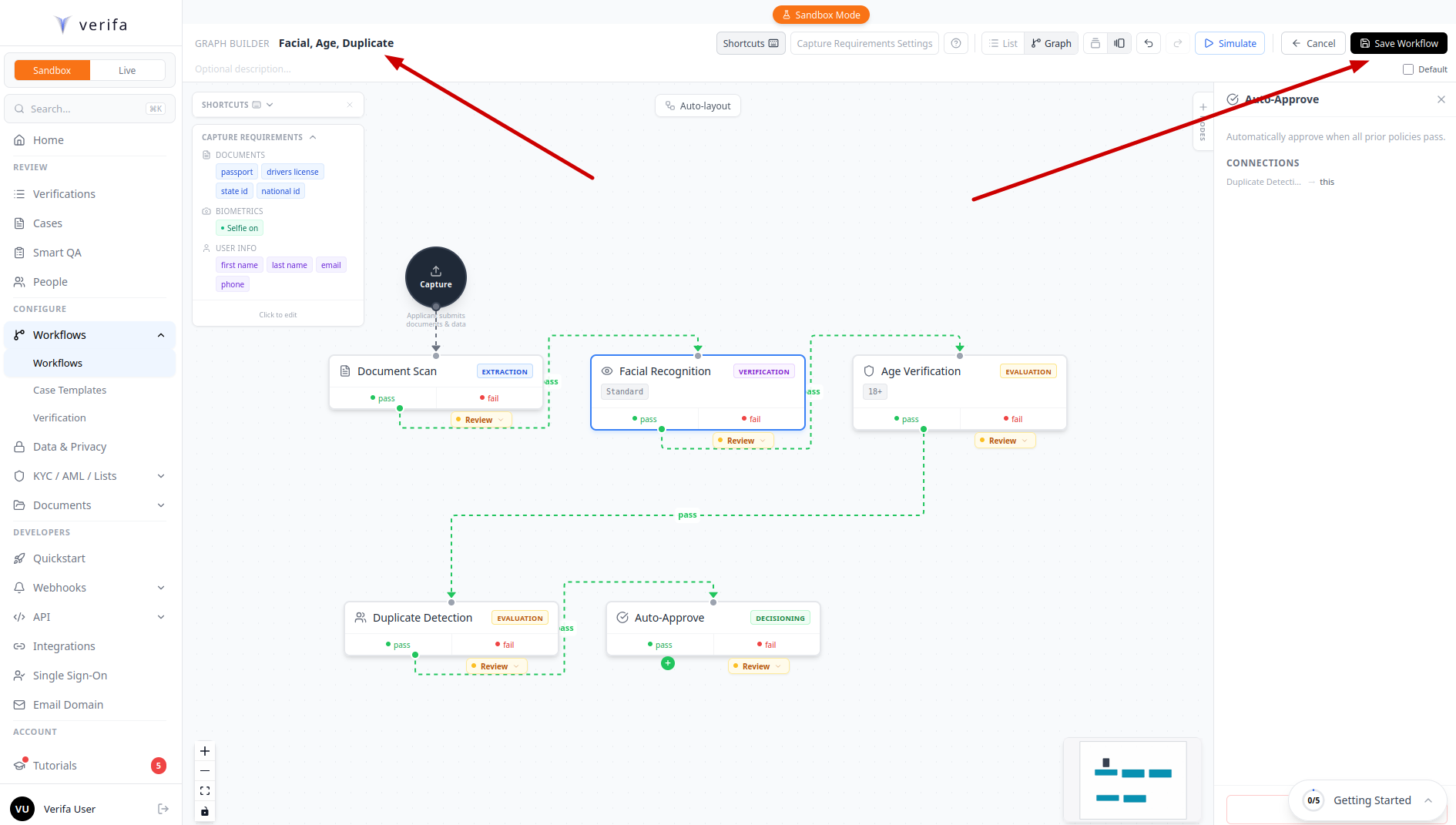Viewport: 1456px width, 825px height.
Task: Zoom out using the minus icon
Action: click(x=204, y=770)
